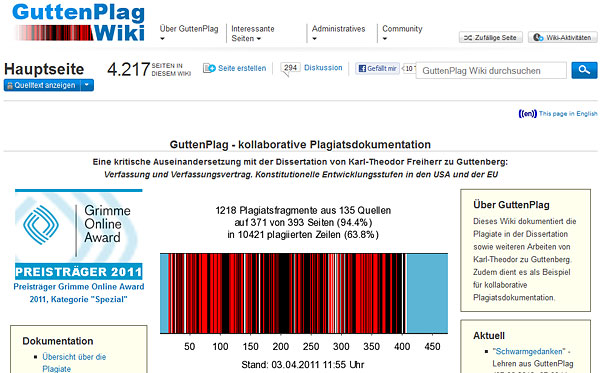Click the blue search magnifier button
The image size is (600, 373).
(584, 70)
